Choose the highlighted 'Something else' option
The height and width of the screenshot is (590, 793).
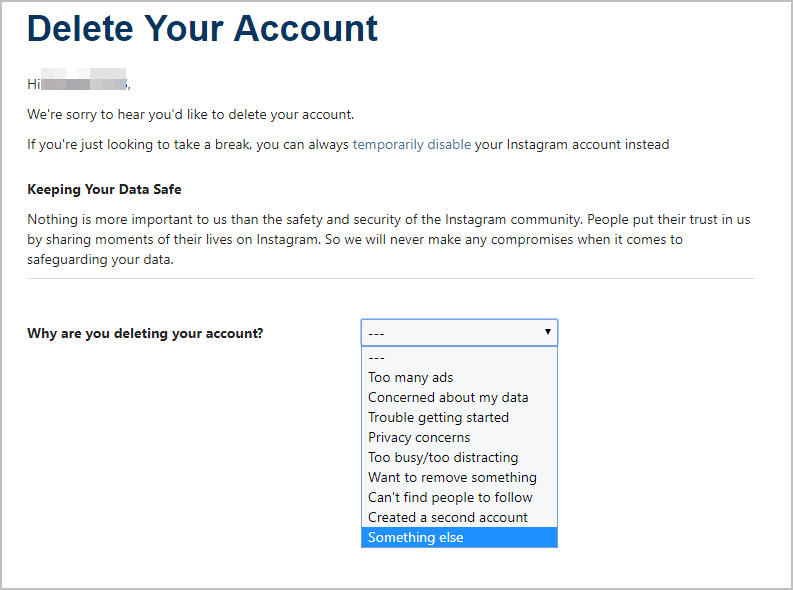[x=459, y=537]
